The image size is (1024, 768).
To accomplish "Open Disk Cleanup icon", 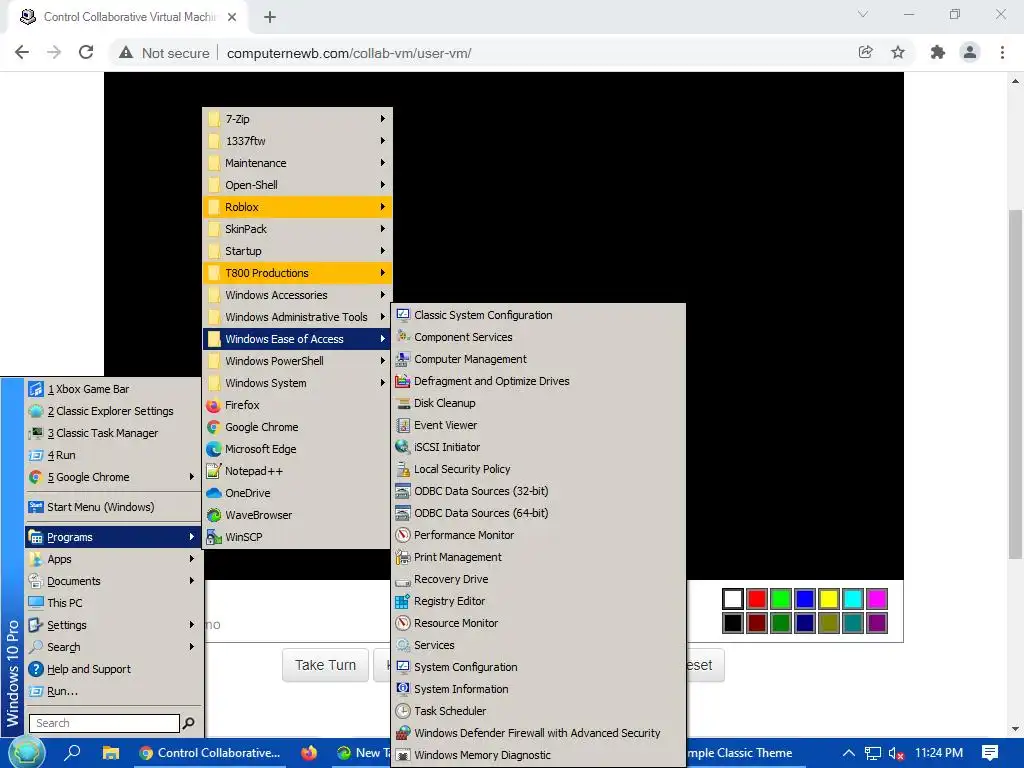I will click(x=403, y=403).
